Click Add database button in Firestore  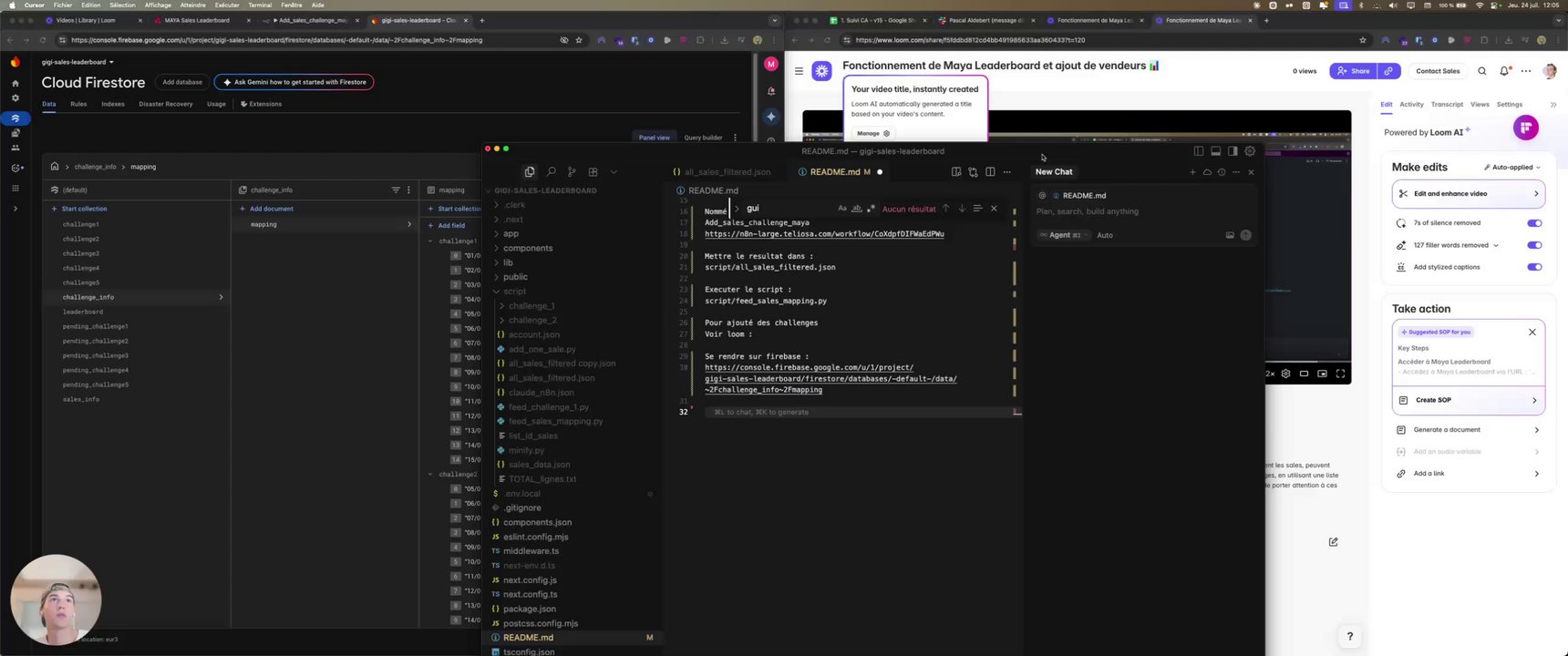pyautogui.click(x=182, y=82)
